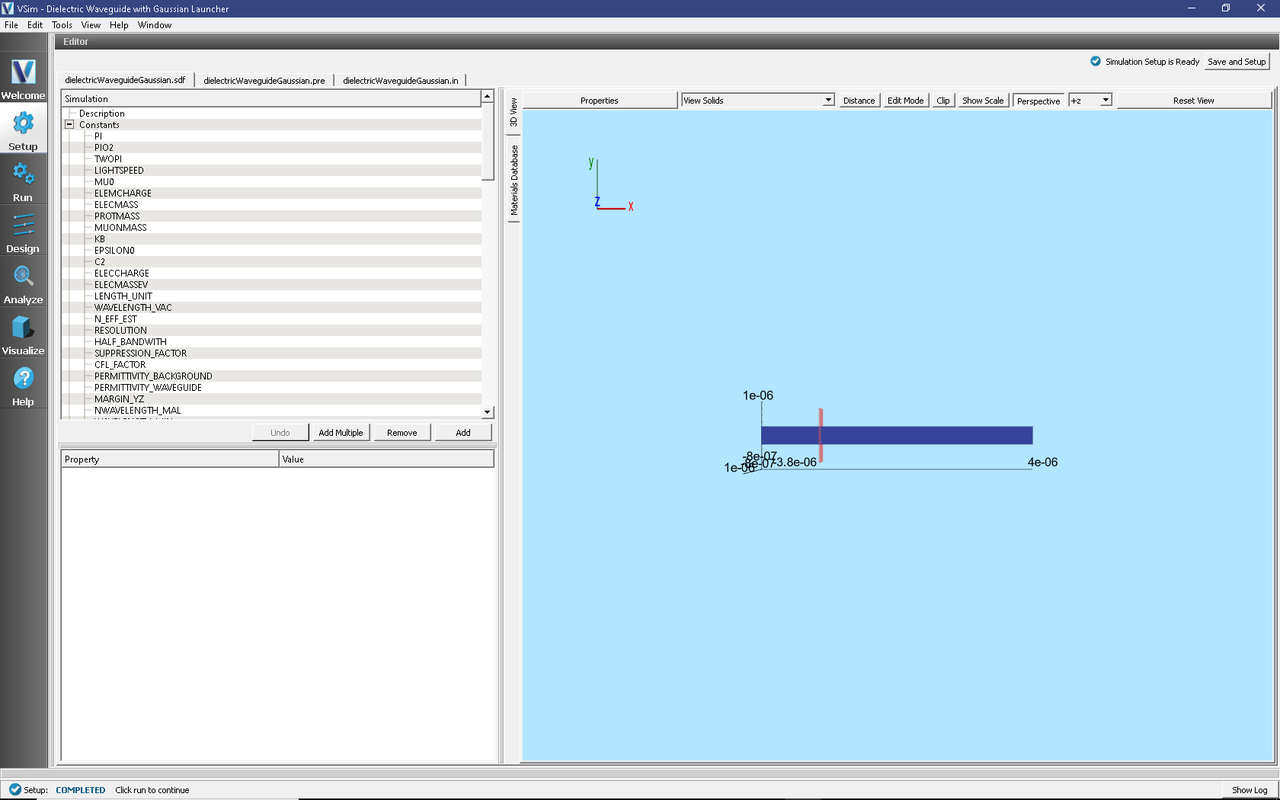Click the tree scroll down arrow
This screenshot has height=800, width=1280.
[x=487, y=412]
